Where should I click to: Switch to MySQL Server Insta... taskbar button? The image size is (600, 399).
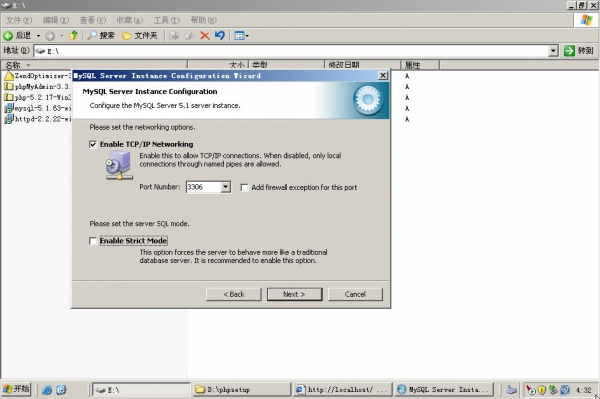(x=444, y=389)
